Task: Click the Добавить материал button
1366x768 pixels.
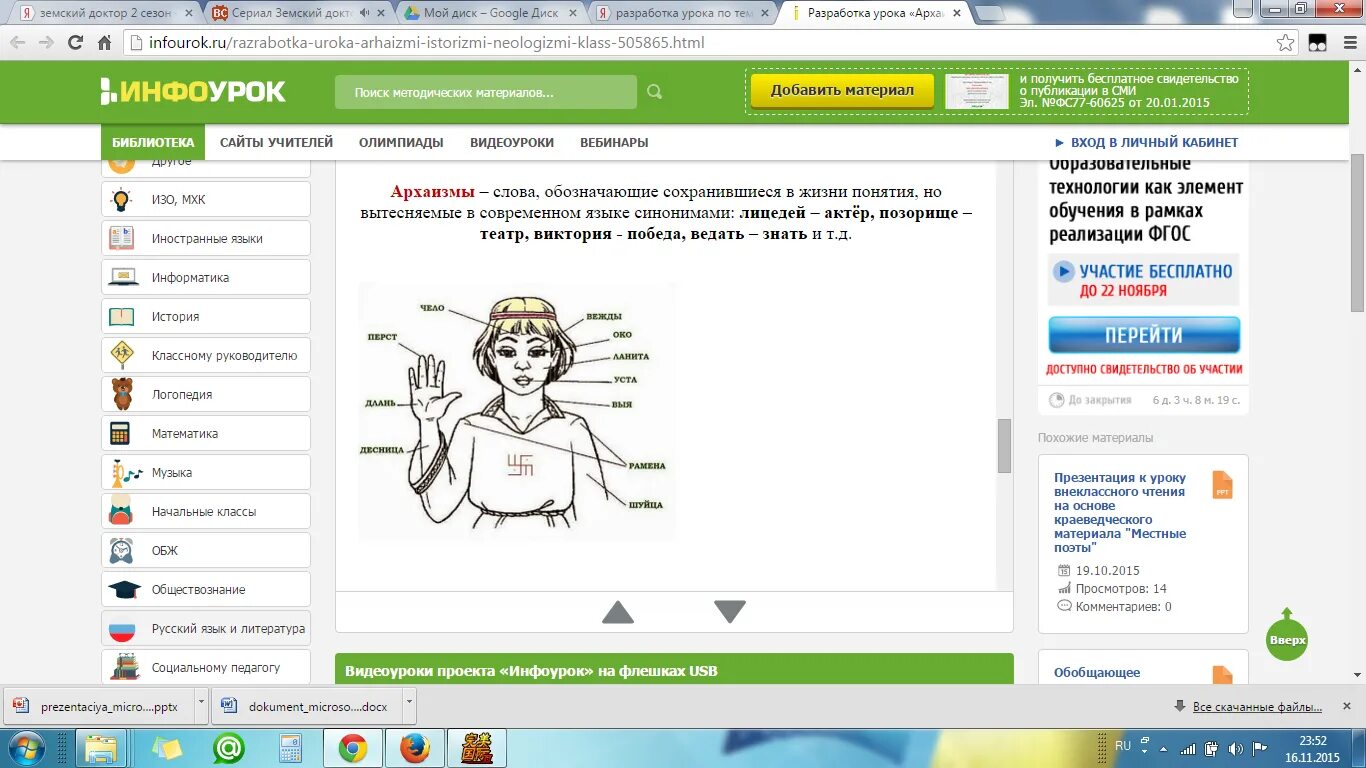Action: click(x=842, y=90)
